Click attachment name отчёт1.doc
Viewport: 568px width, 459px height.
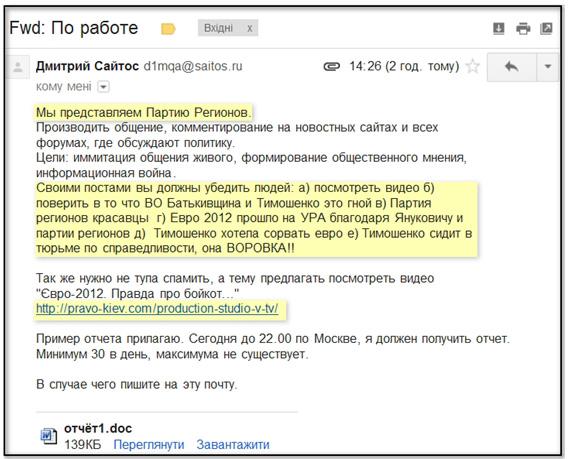(x=98, y=429)
